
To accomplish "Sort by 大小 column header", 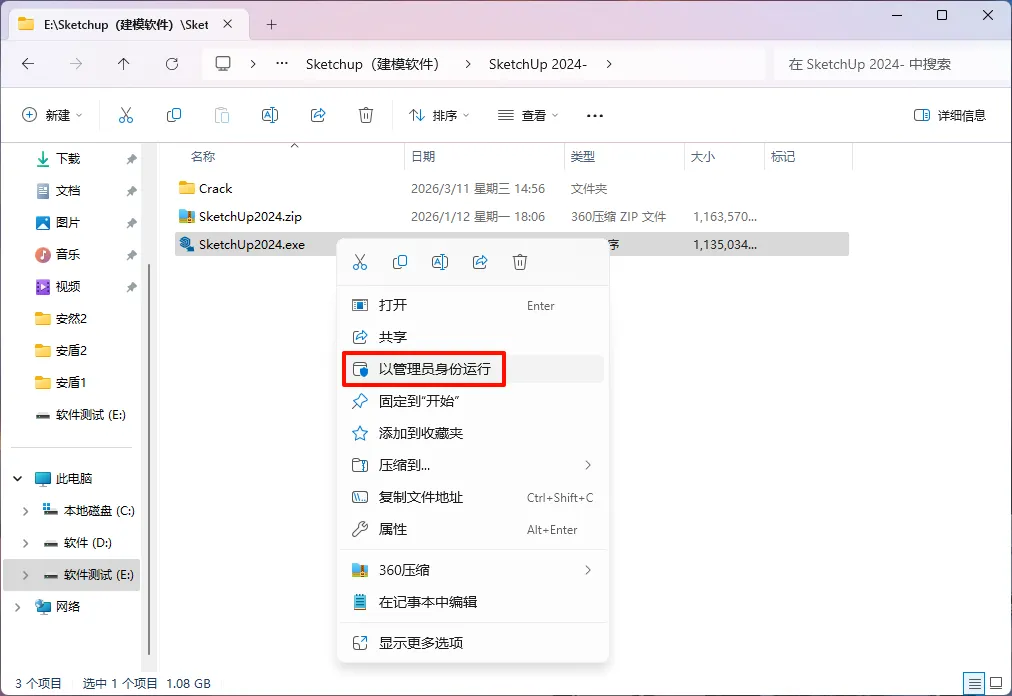I will [x=724, y=156].
